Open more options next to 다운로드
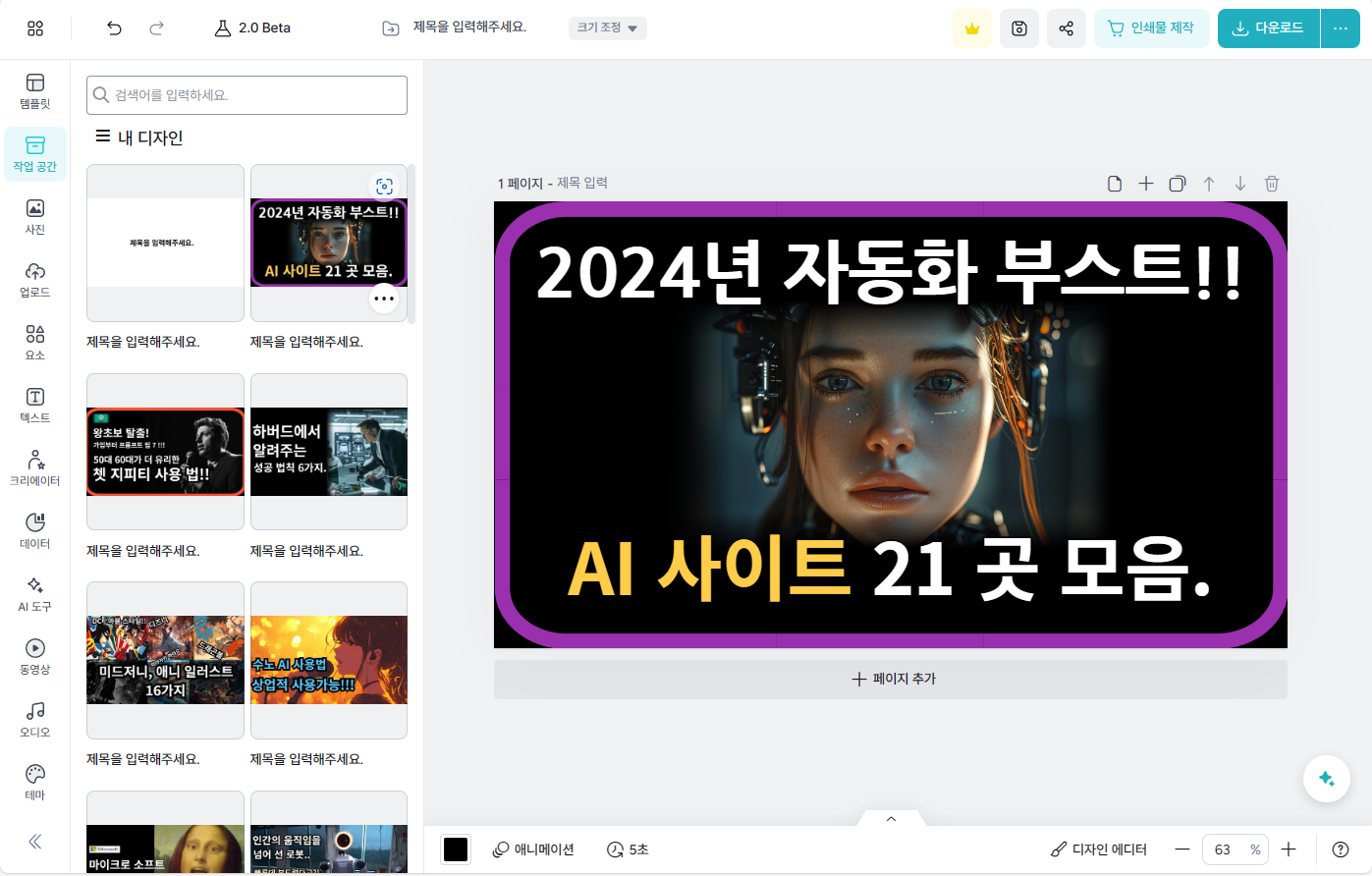Screen dimensions: 1372x876 click(1341, 28)
